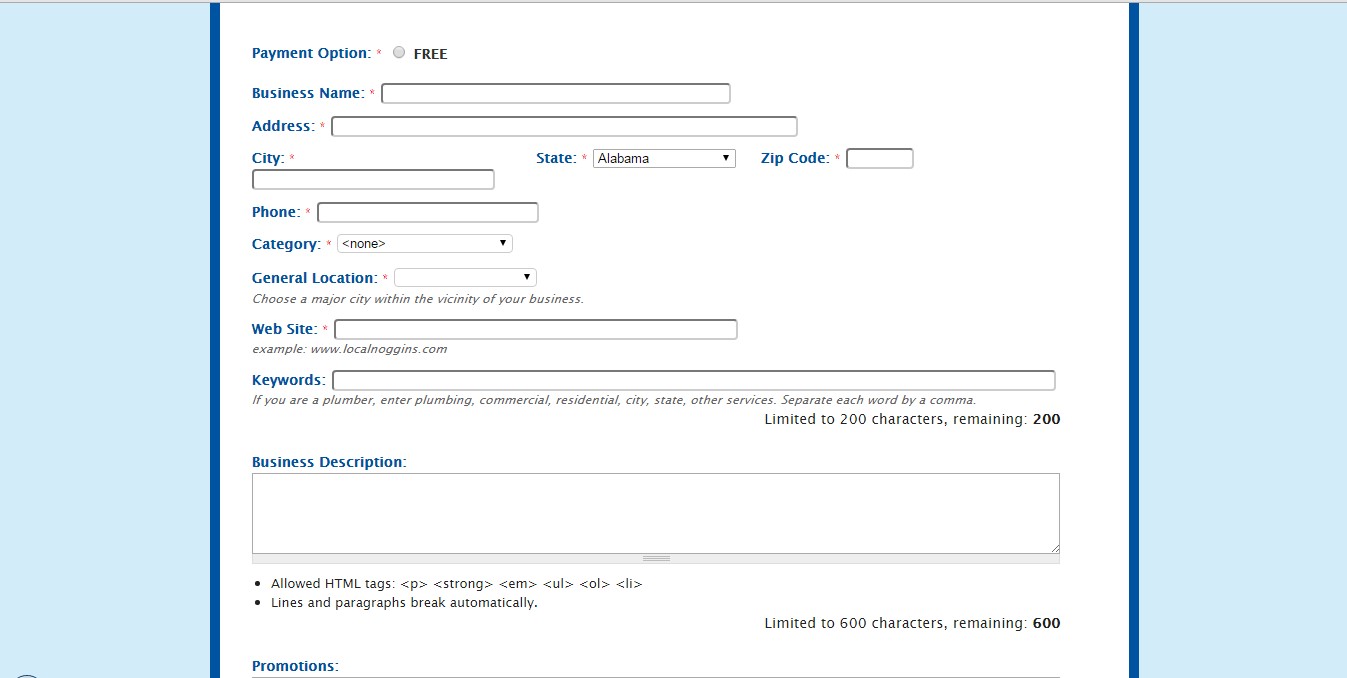Click the Web Site label

[284, 329]
